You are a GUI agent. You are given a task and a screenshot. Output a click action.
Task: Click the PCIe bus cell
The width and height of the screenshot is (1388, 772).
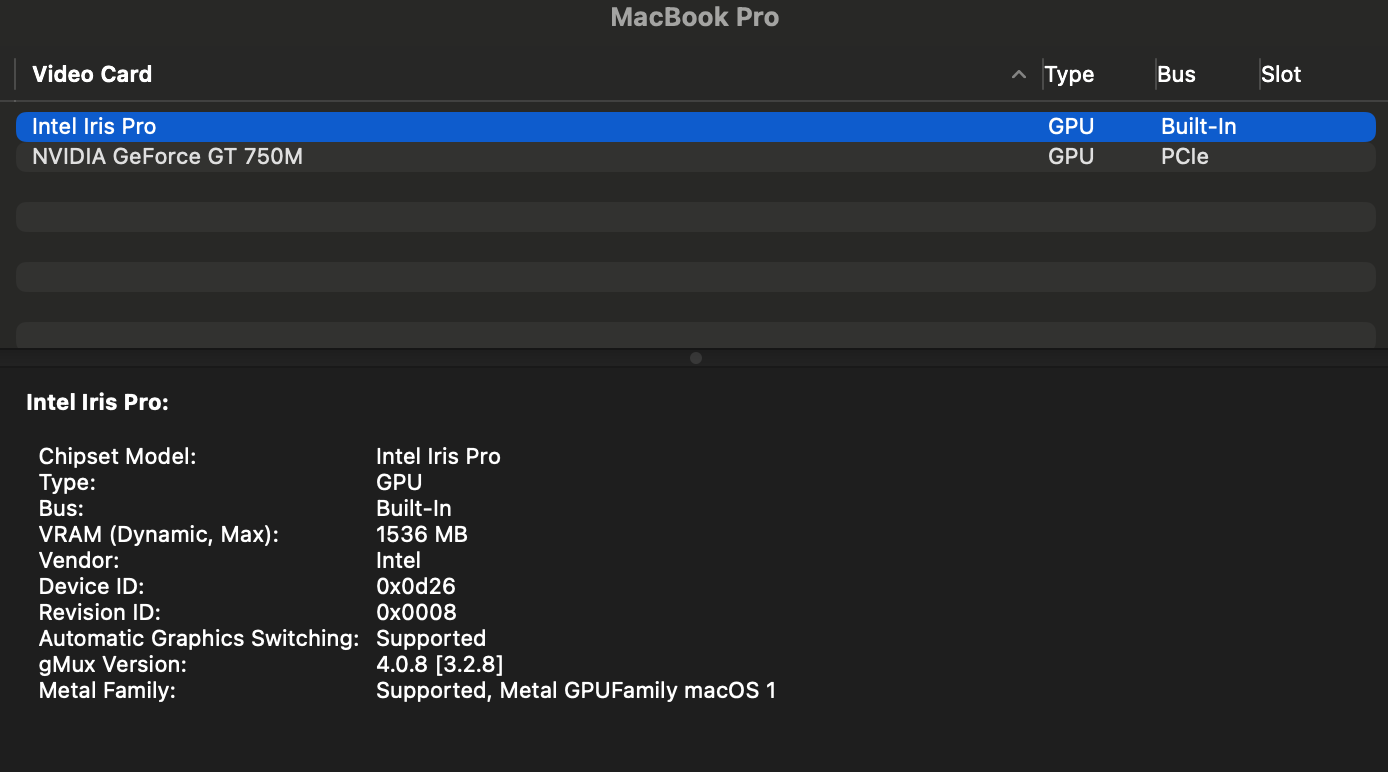[1184, 157]
